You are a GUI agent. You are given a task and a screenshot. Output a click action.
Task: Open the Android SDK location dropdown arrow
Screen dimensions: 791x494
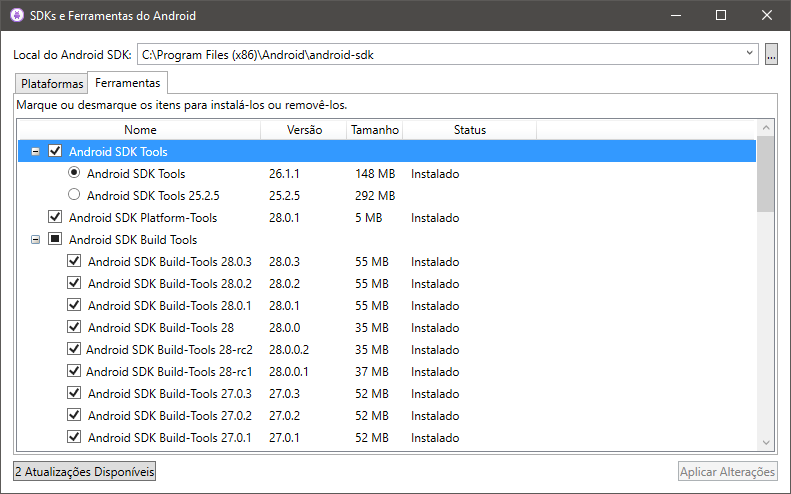(x=749, y=53)
